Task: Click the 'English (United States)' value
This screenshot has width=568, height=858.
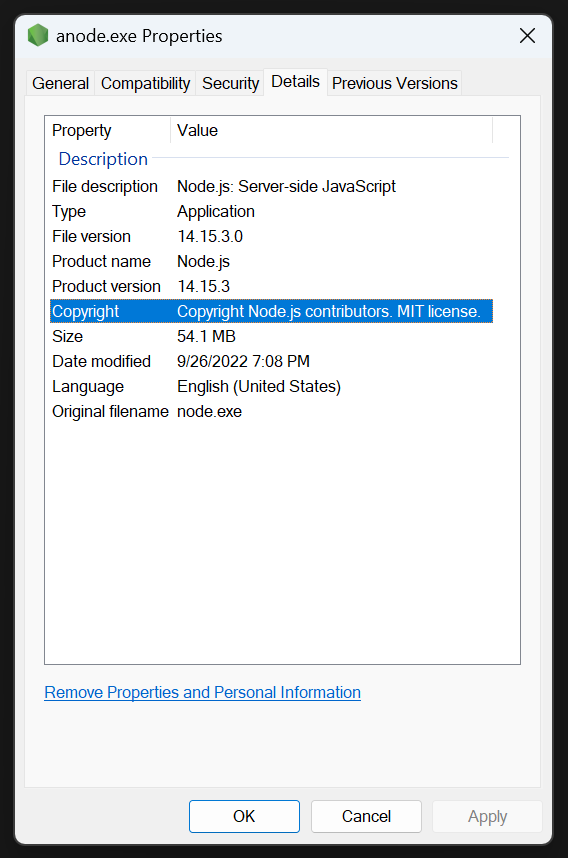Action: point(259,386)
